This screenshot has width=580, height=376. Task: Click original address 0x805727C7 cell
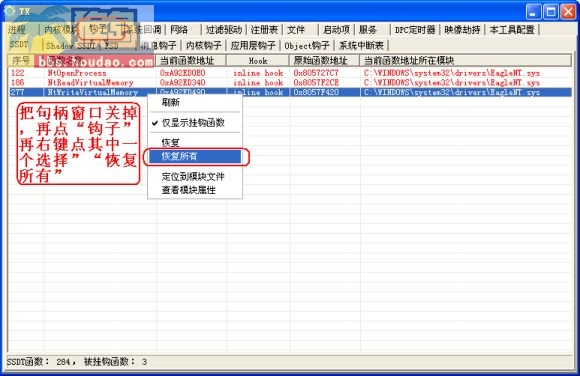tap(316, 73)
